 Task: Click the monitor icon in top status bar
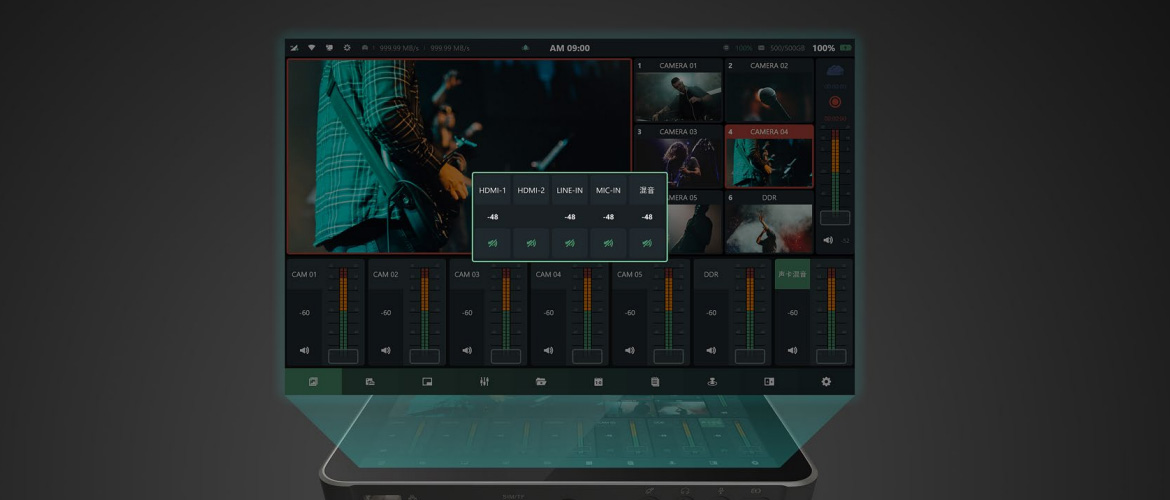(329, 48)
